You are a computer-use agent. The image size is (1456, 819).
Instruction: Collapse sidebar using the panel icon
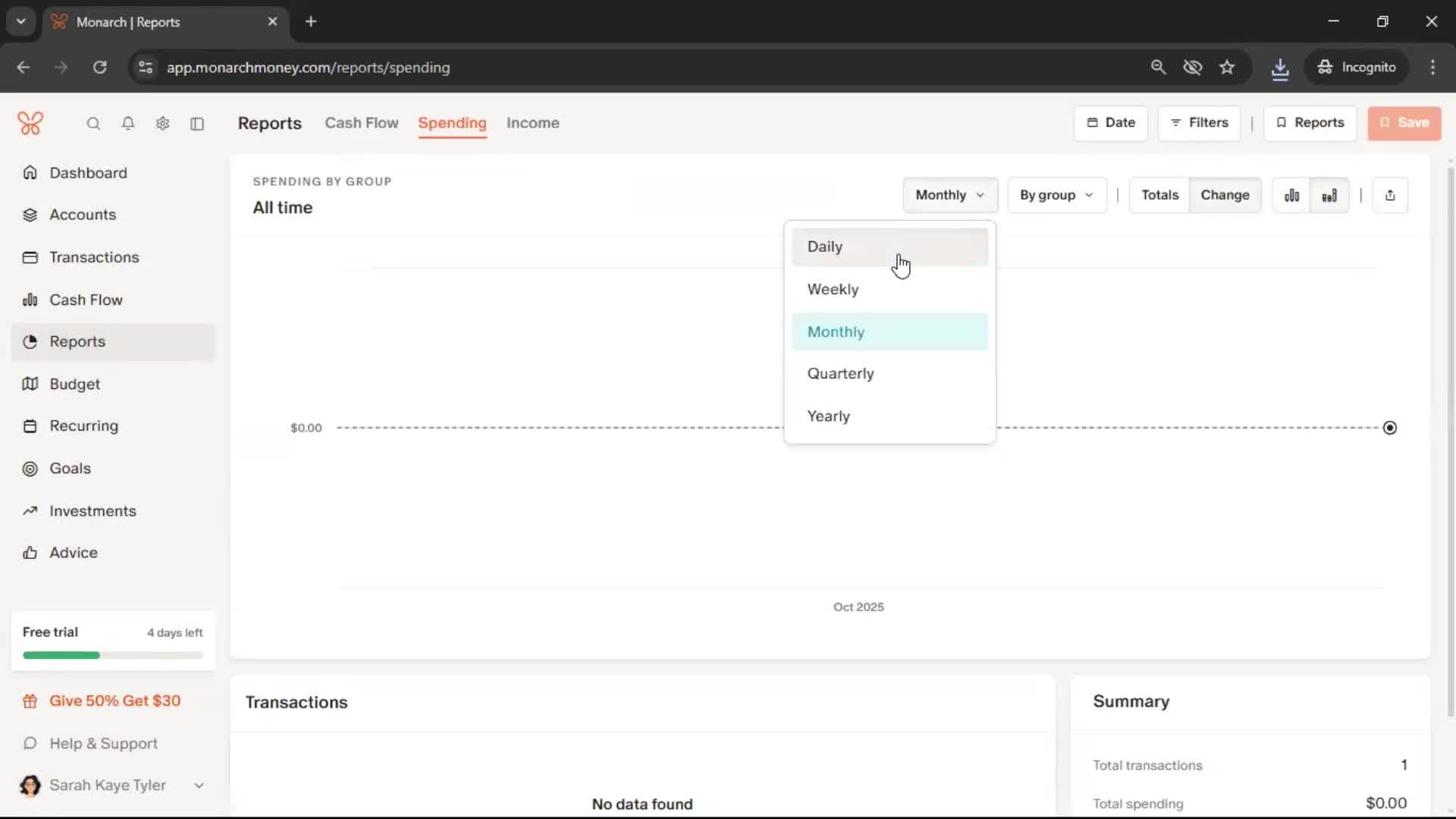click(x=197, y=124)
